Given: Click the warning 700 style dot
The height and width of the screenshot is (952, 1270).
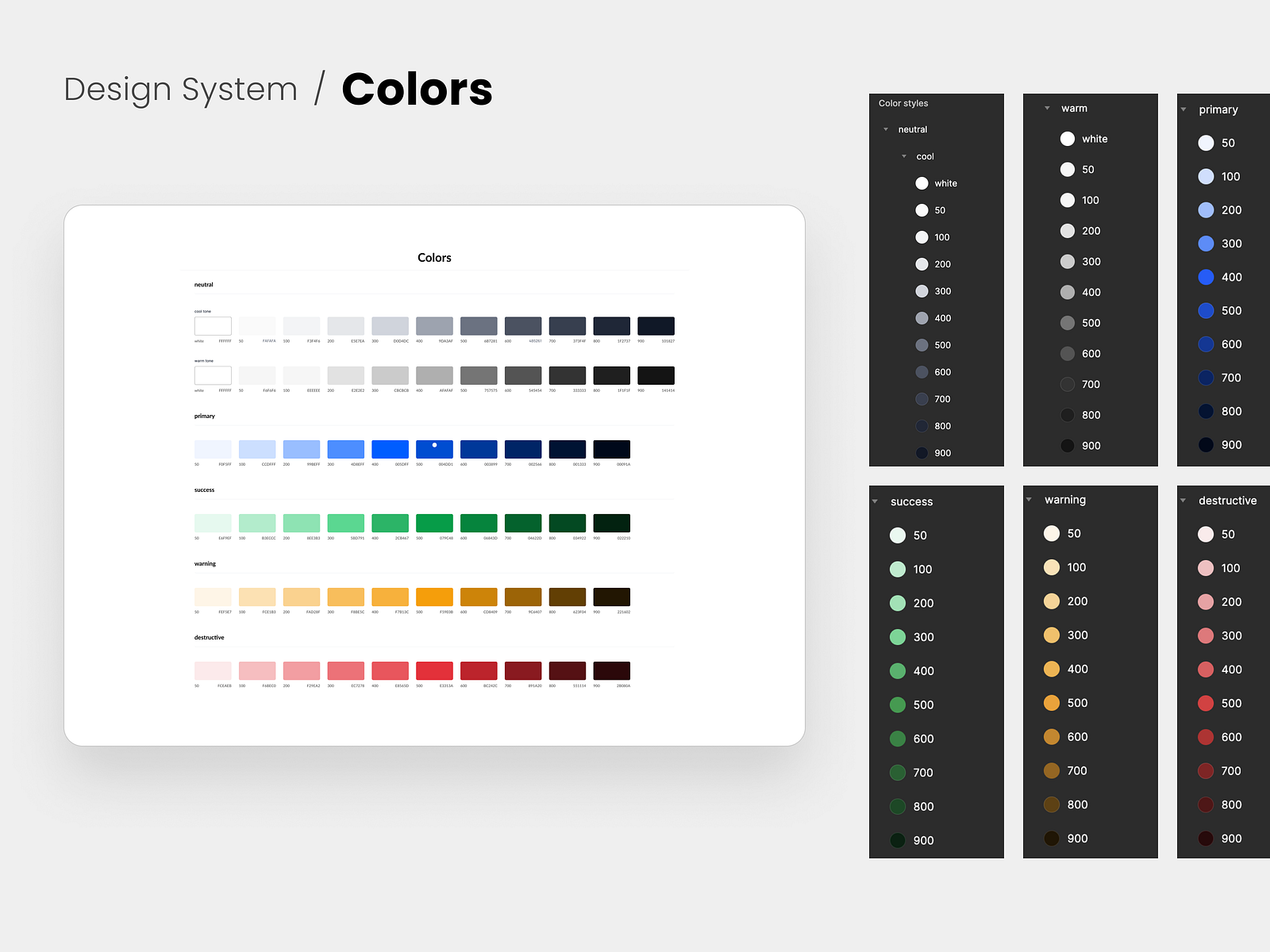Looking at the screenshot, I should click(x=1052, y=770).
